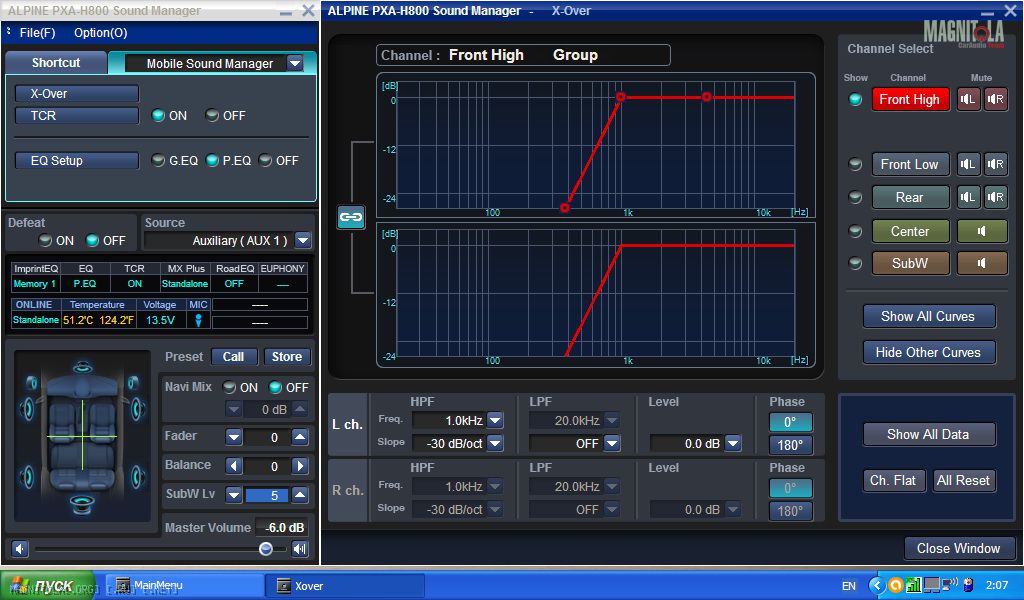Click the LPF point on upper graph

point(707,97)
